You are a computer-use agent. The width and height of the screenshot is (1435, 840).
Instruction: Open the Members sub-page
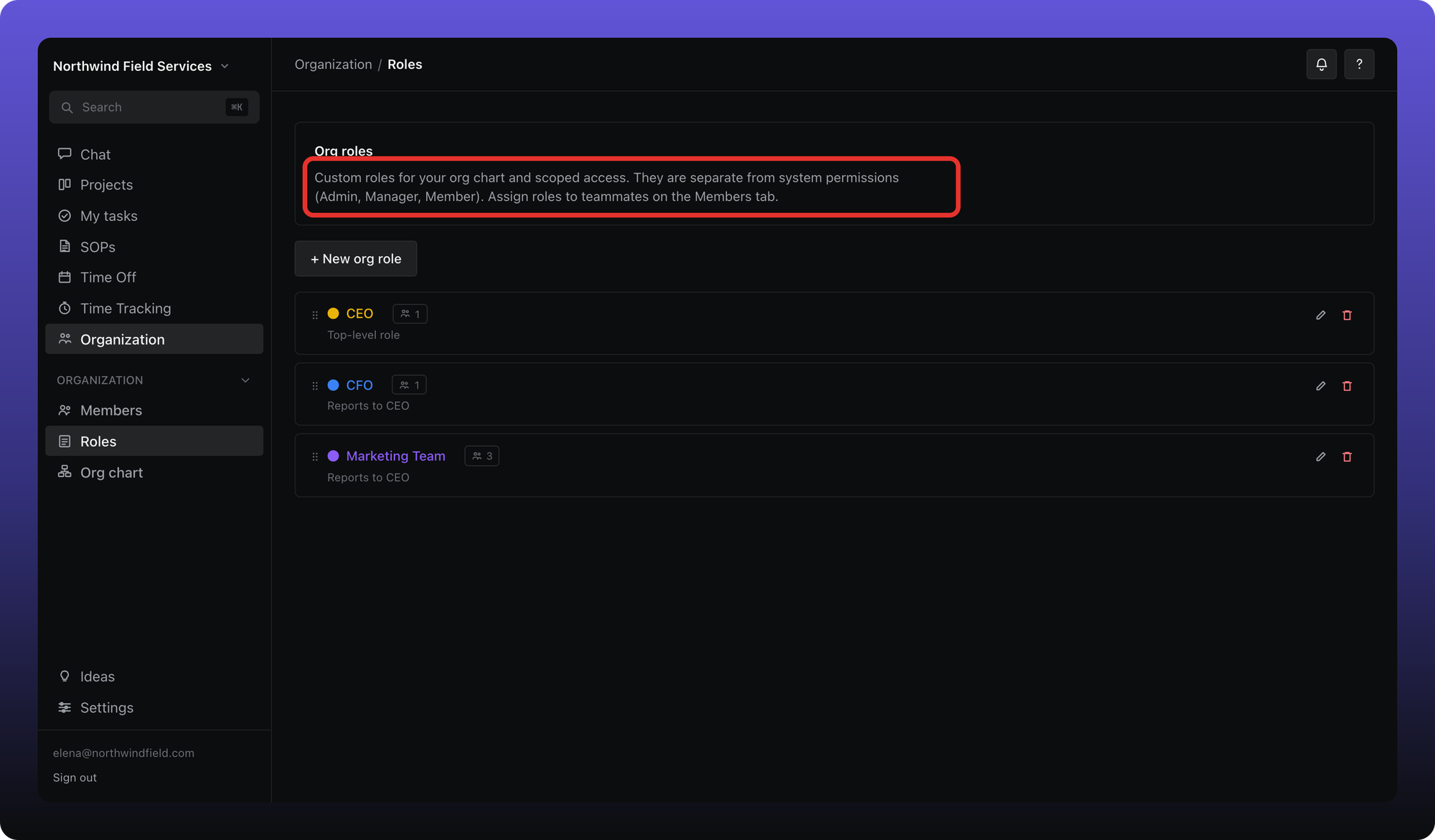[154, 410]
